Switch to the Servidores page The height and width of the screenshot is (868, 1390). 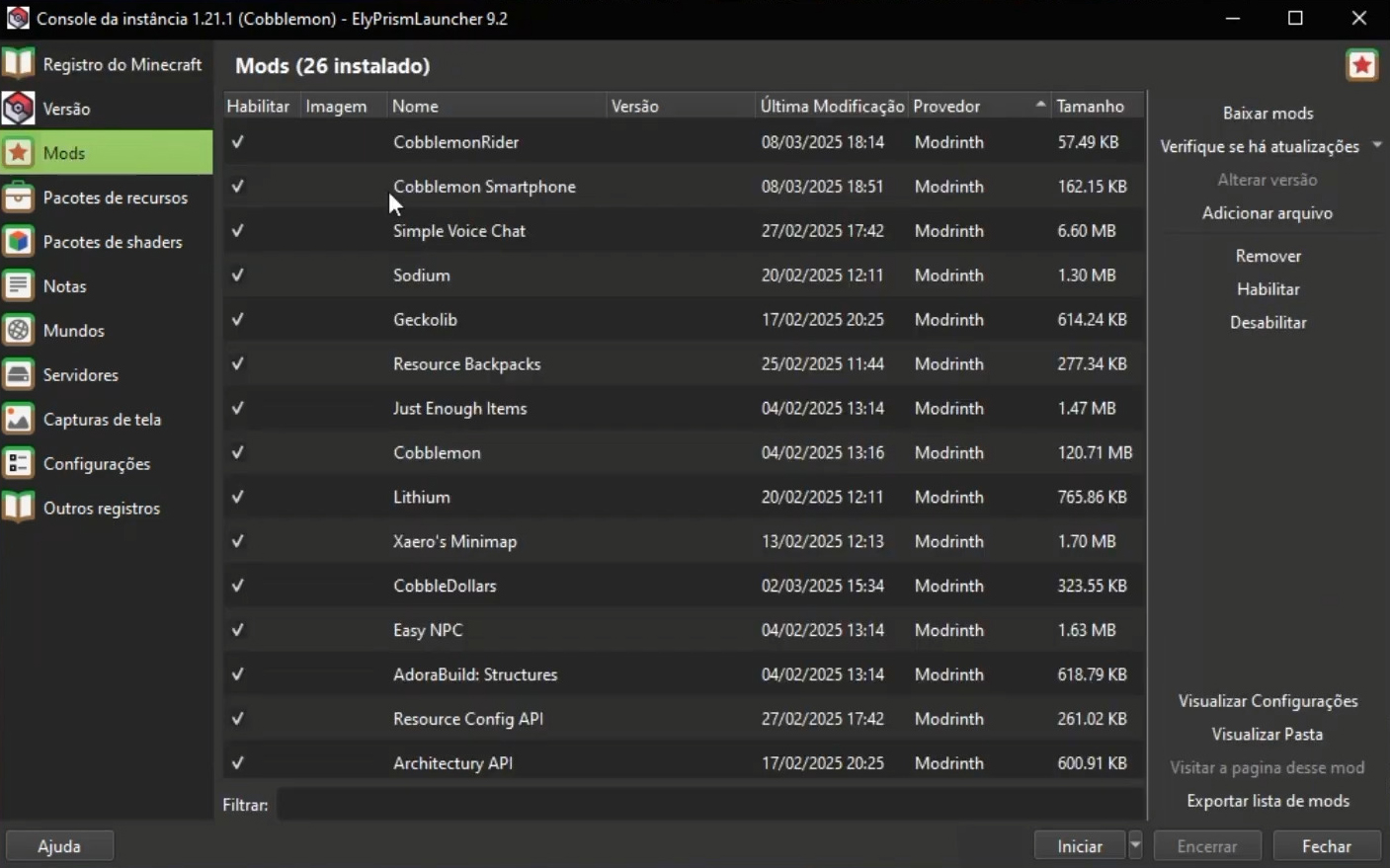pos(107,375)
